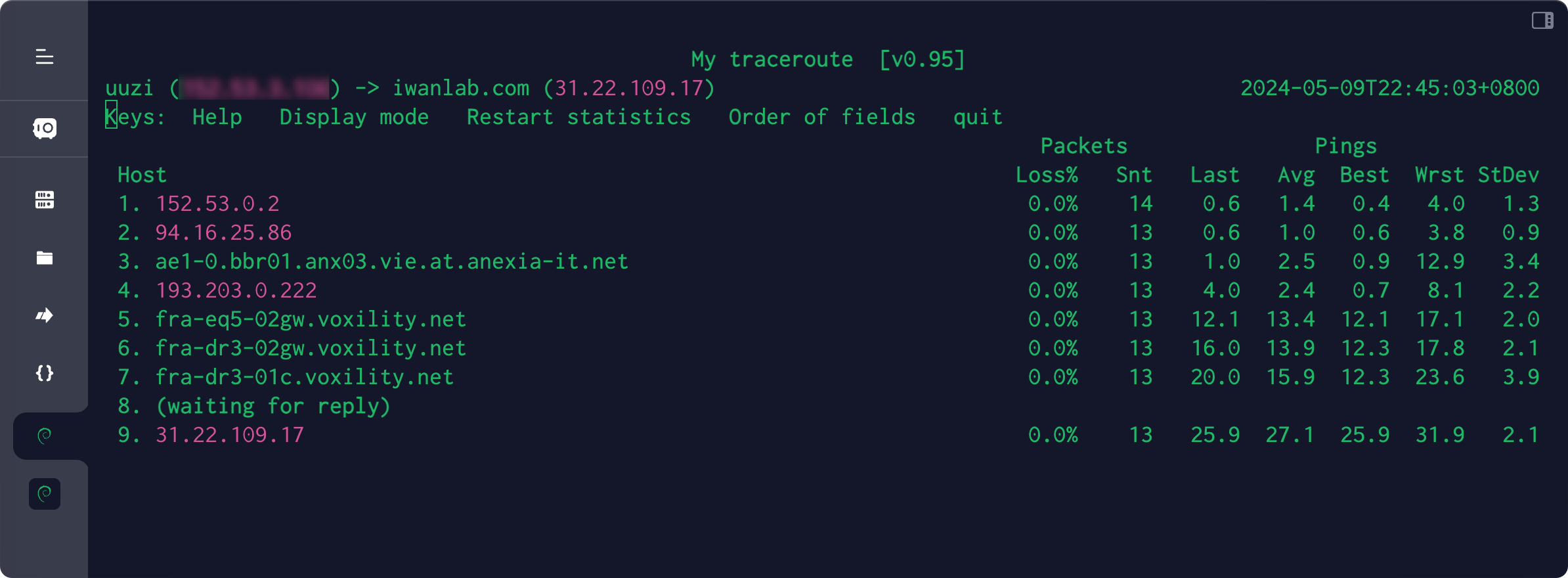Open the SFTP folder icon
Screen dimensions: 1568x578
pyautogui.click(x=44, y=257)
